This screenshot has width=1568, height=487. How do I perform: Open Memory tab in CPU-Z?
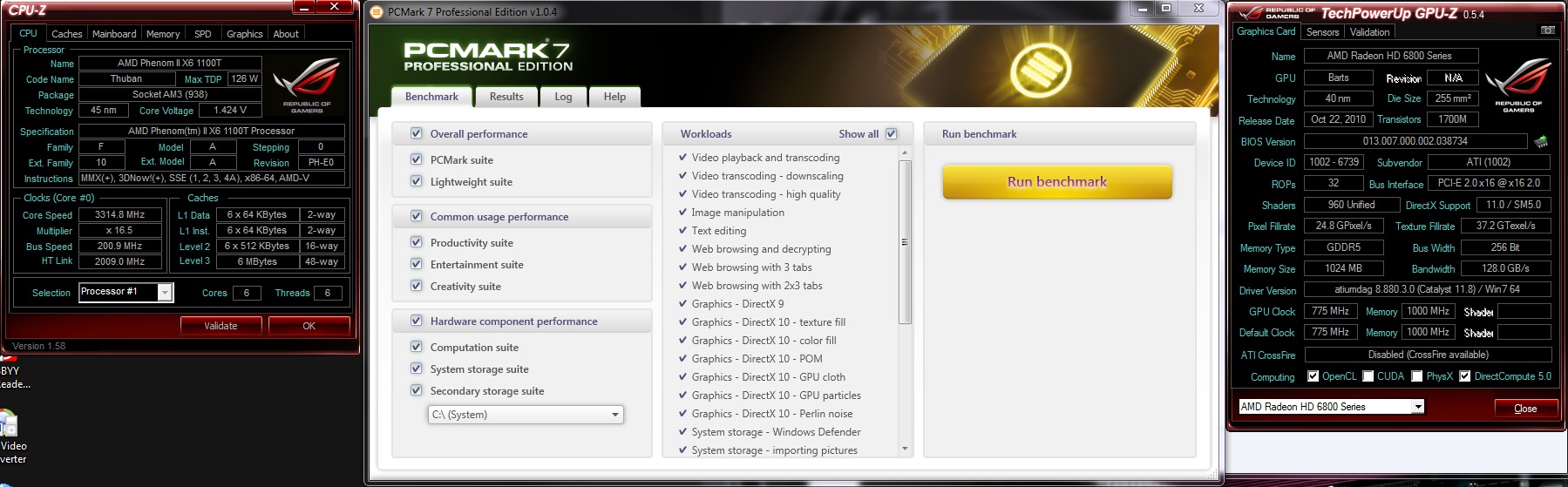click(163, 34)
